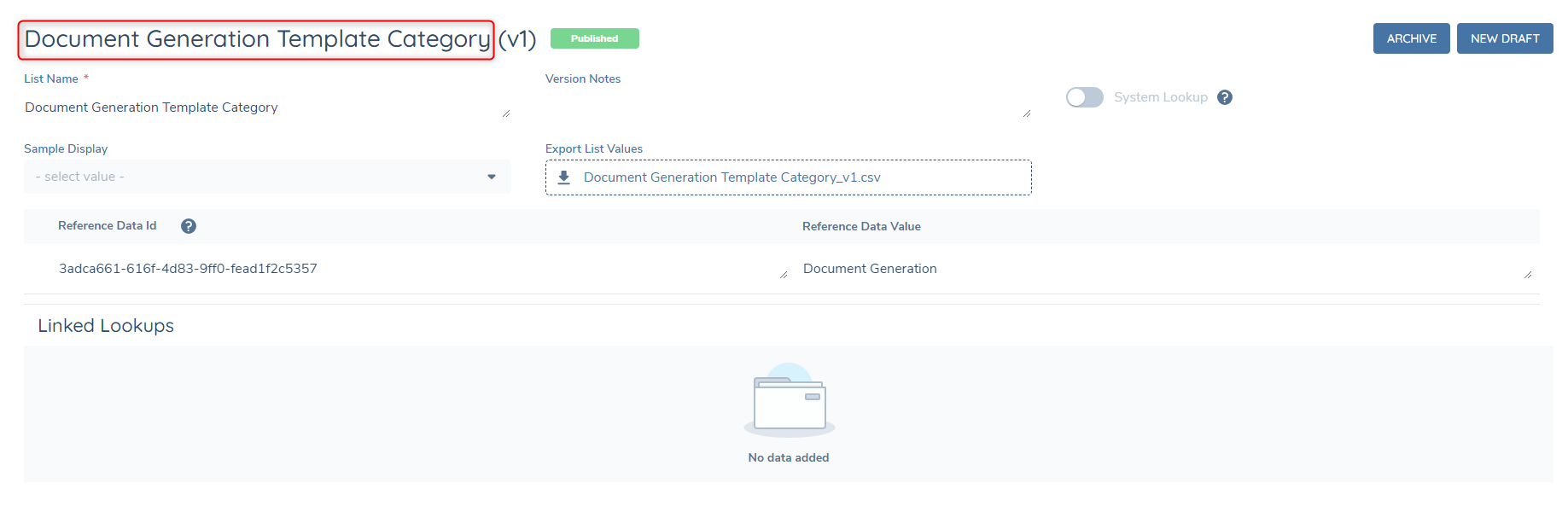This screenshot has width=1568, height=506.
Task: Click the Archive button
Action: (1411, 38)
